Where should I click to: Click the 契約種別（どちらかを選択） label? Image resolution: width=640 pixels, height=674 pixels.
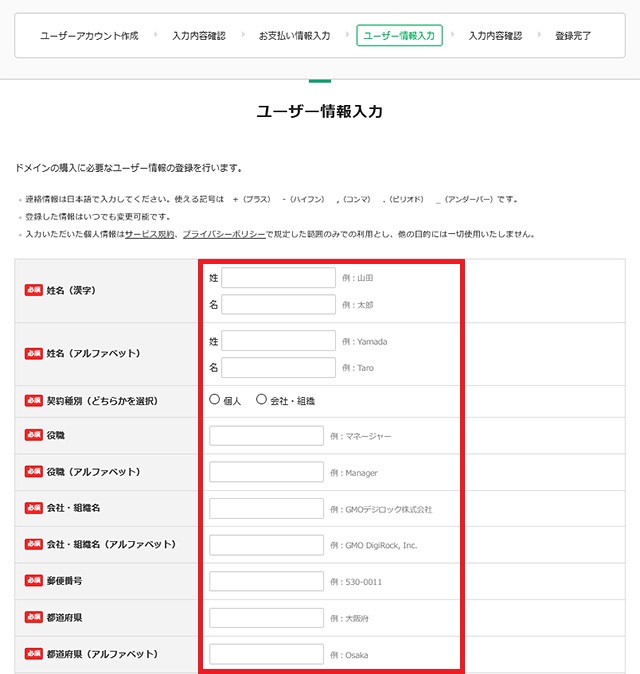click(x=102, y=401)
